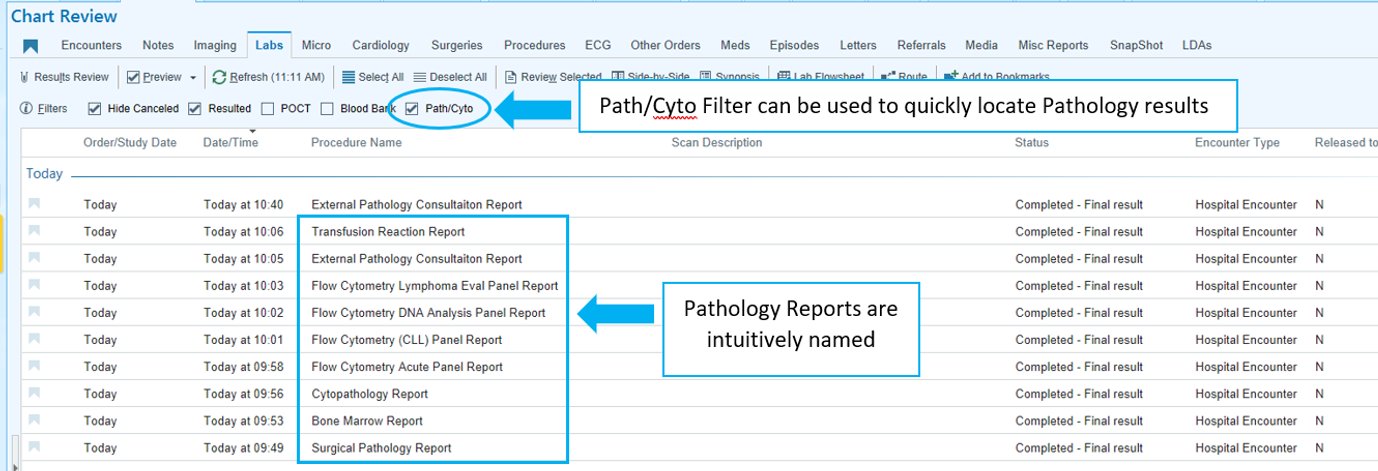Switch to the Imaging tab
The image size is (1378, 471).
click(215, 45)
